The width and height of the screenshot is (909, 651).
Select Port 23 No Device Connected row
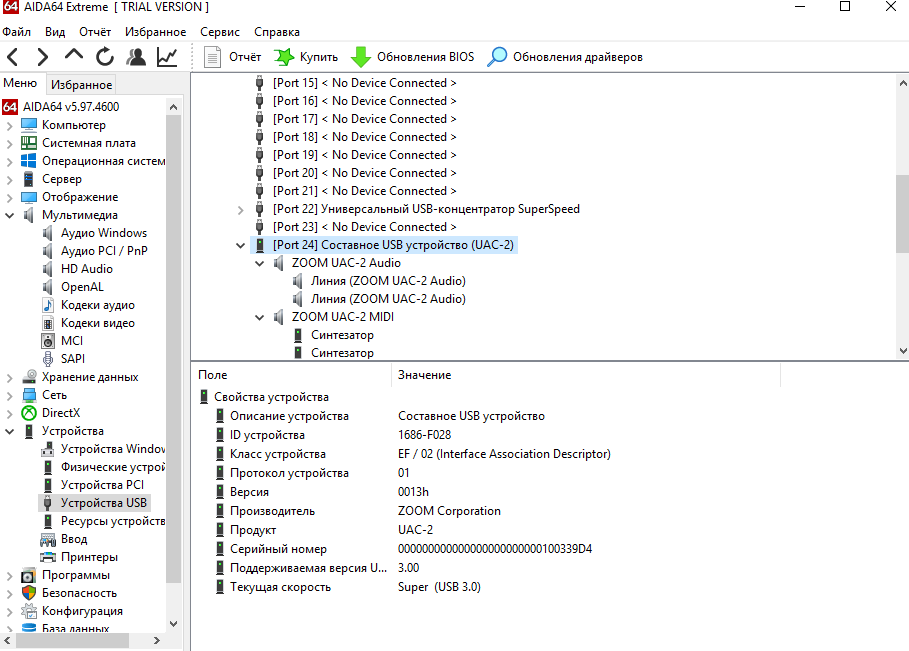(365, 227)
